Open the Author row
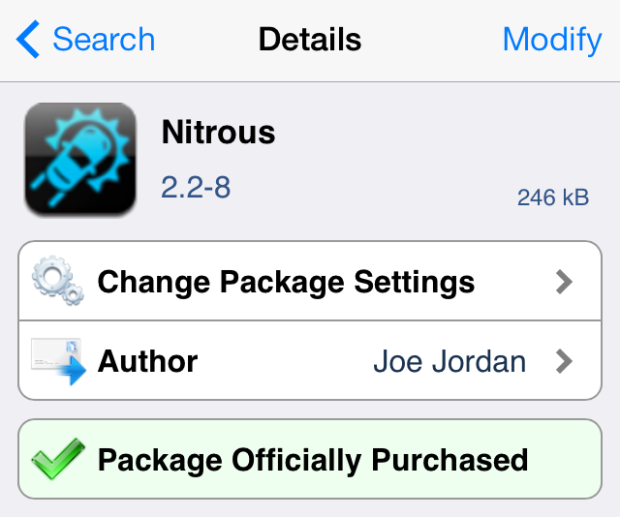The image size is (620, 517). (310, 361)
